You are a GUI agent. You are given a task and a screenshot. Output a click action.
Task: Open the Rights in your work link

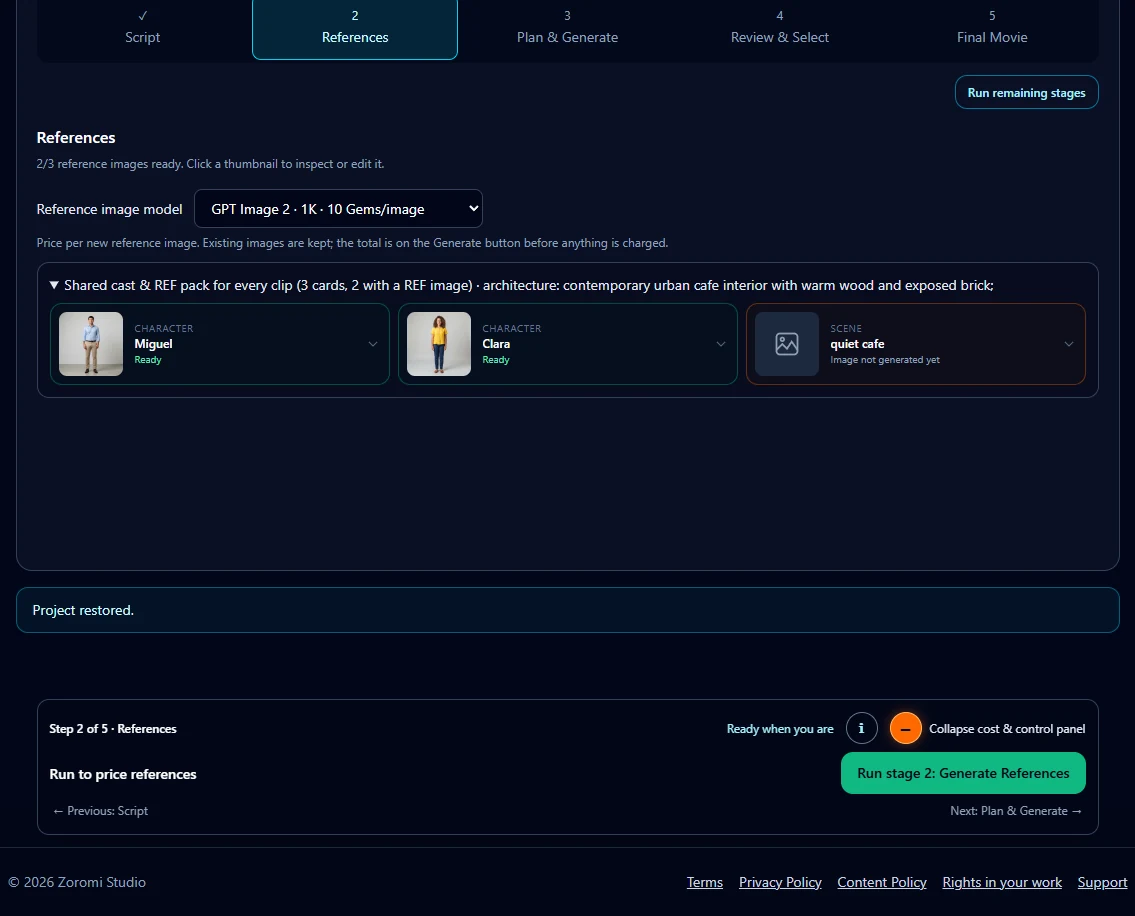(x=1002, y=882)
